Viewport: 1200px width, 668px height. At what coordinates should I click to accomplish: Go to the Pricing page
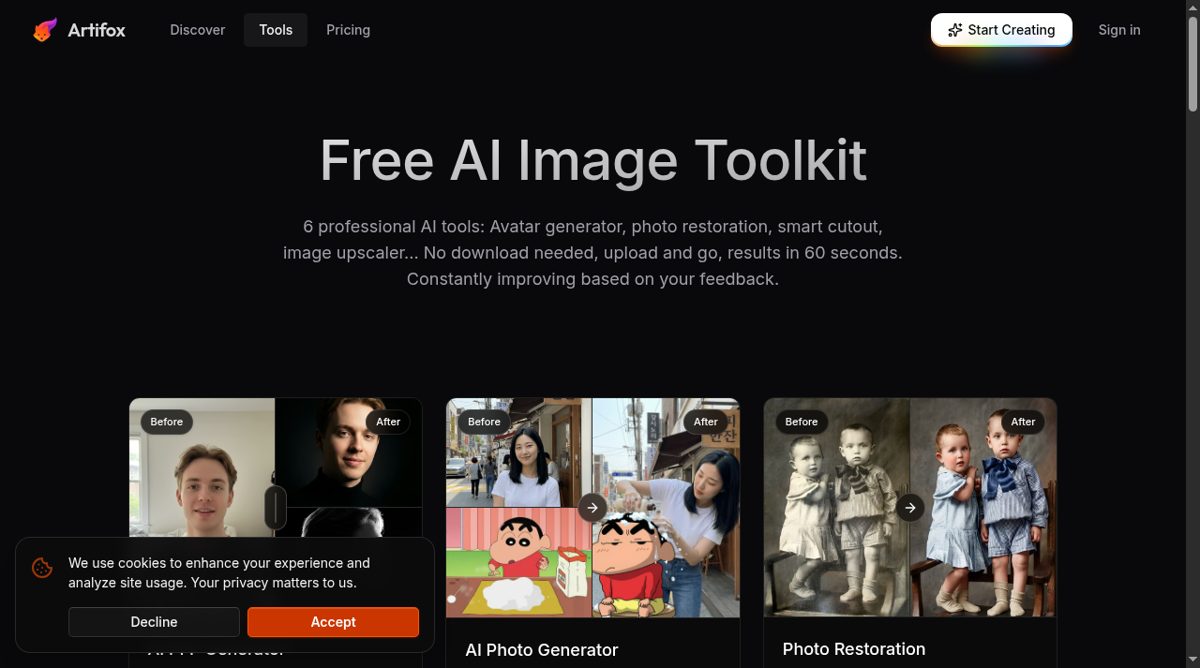click(348, 30)
